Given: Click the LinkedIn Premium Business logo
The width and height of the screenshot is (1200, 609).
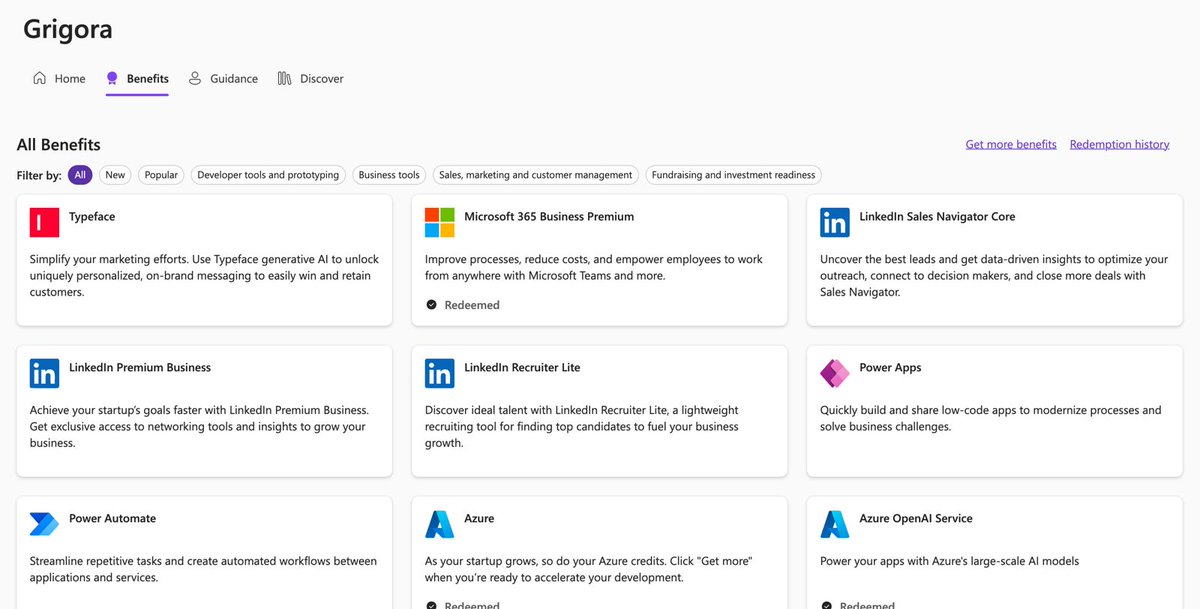Looking at the screenshot, I should pos(44,374).
